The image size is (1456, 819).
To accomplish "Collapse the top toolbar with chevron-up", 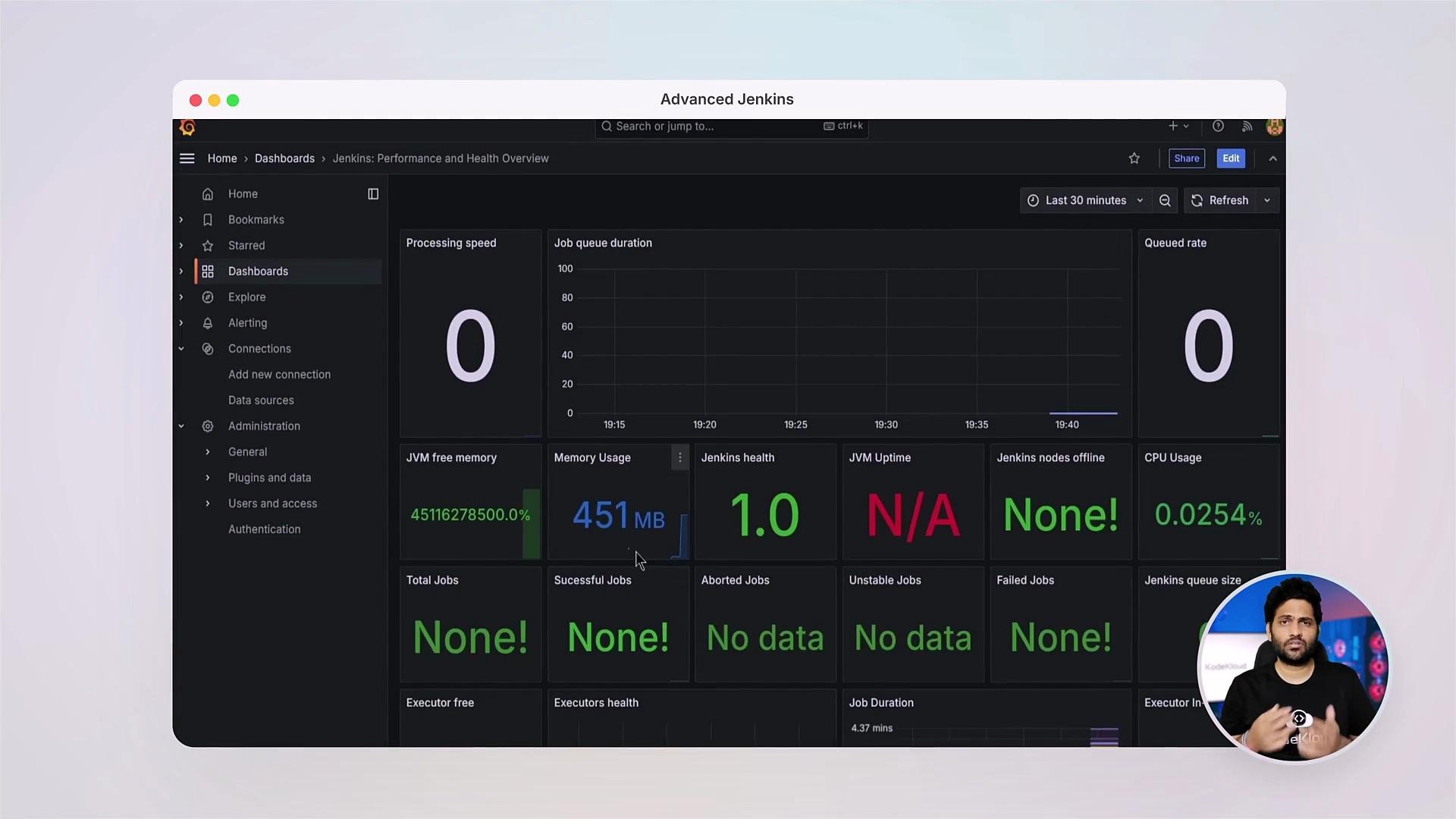I will tap(1273, 158).
